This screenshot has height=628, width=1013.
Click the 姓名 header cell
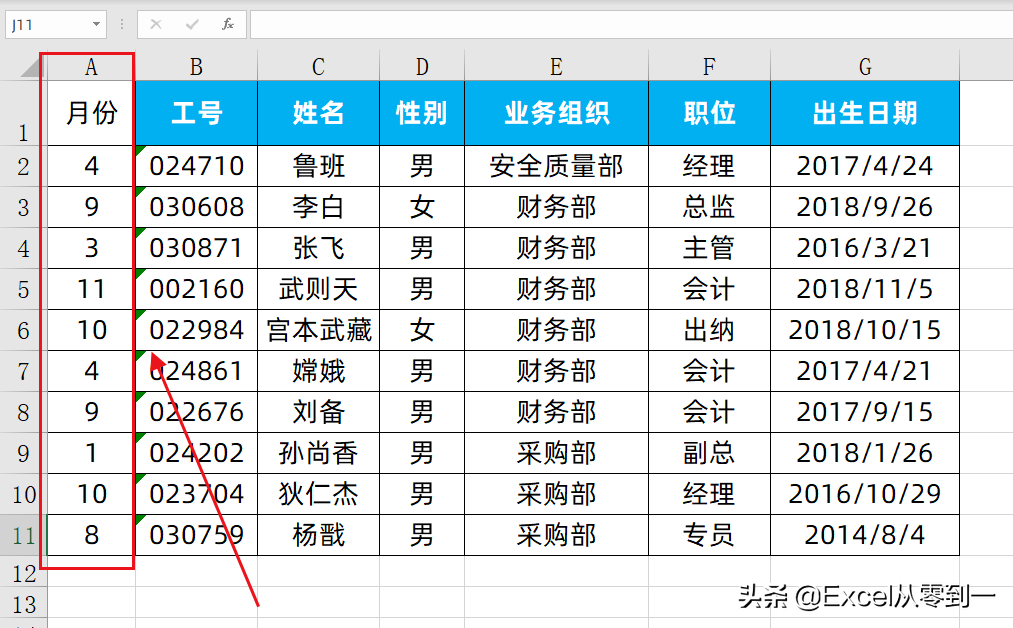tap(319, 113)
